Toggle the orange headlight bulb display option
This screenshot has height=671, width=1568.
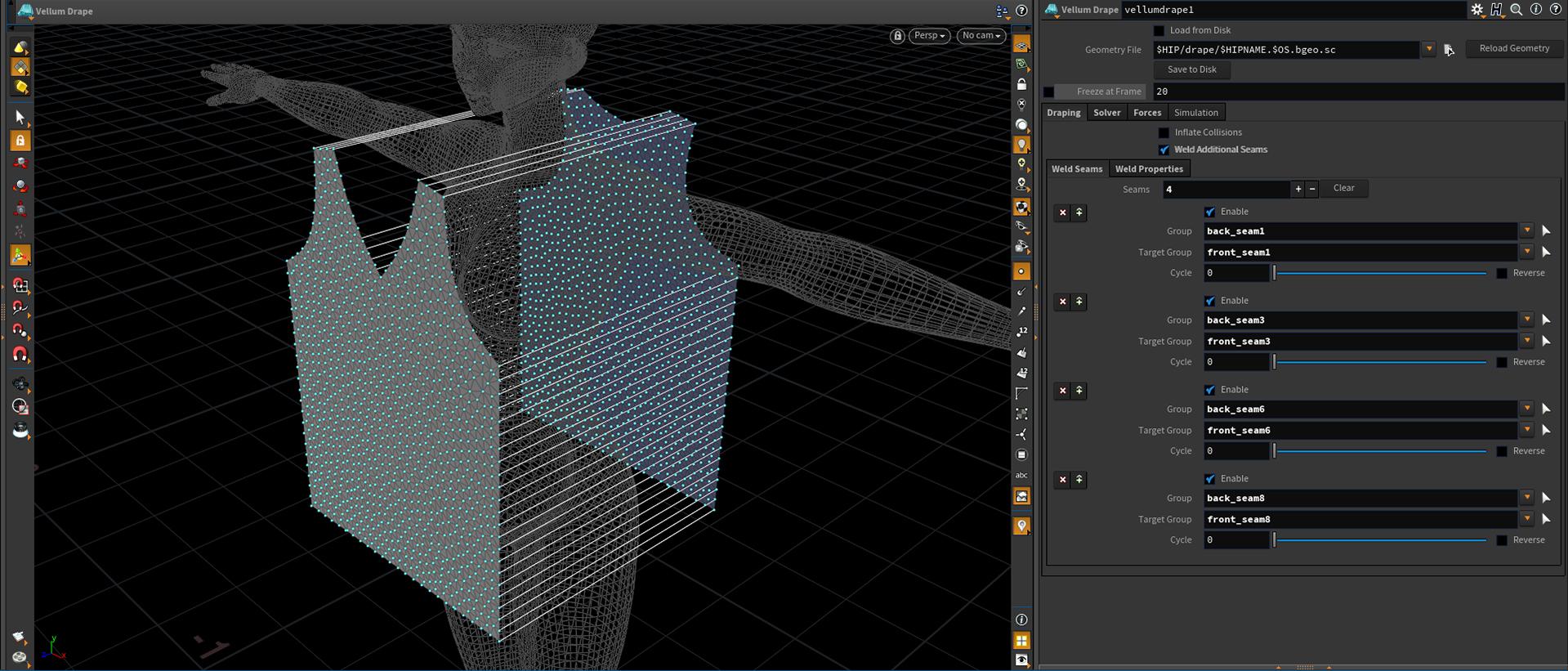coord(1021,145)
